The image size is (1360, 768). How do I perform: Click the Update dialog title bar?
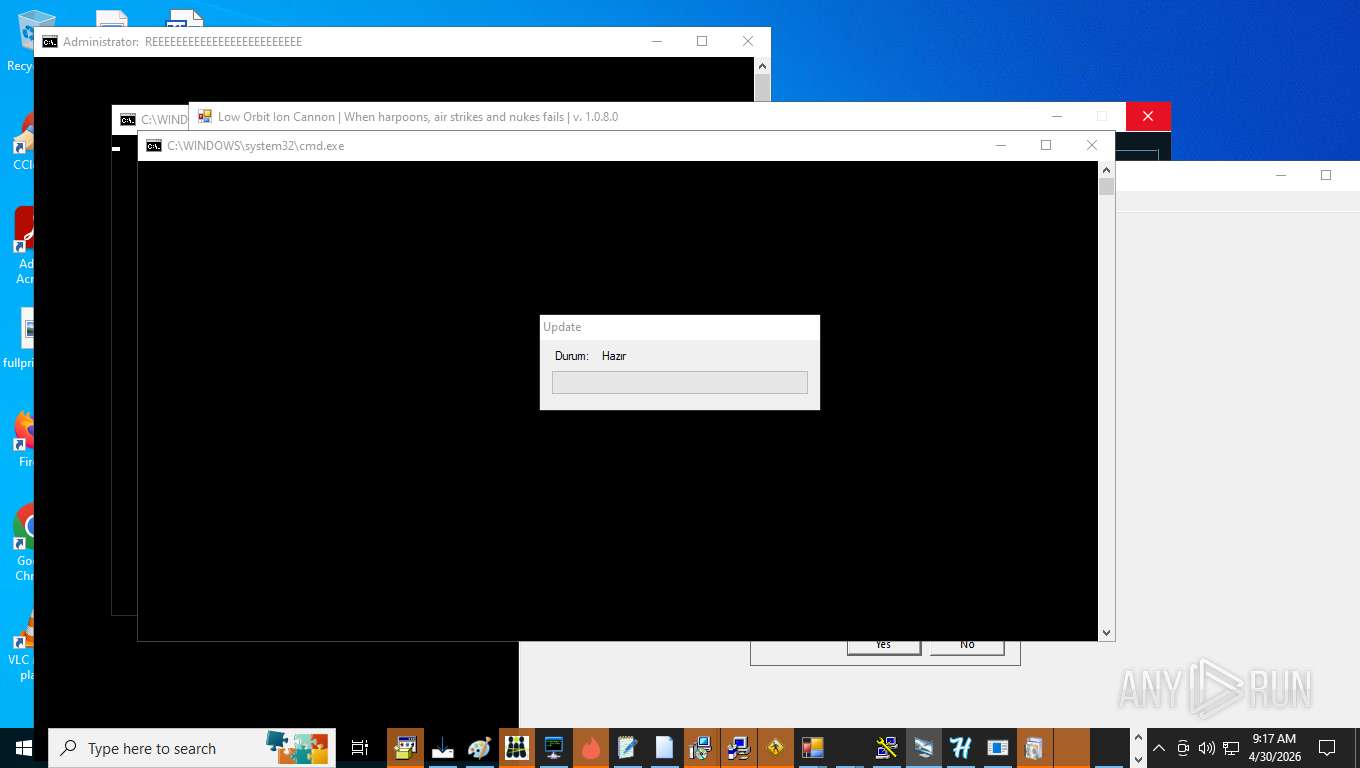(x=680, y=327)
